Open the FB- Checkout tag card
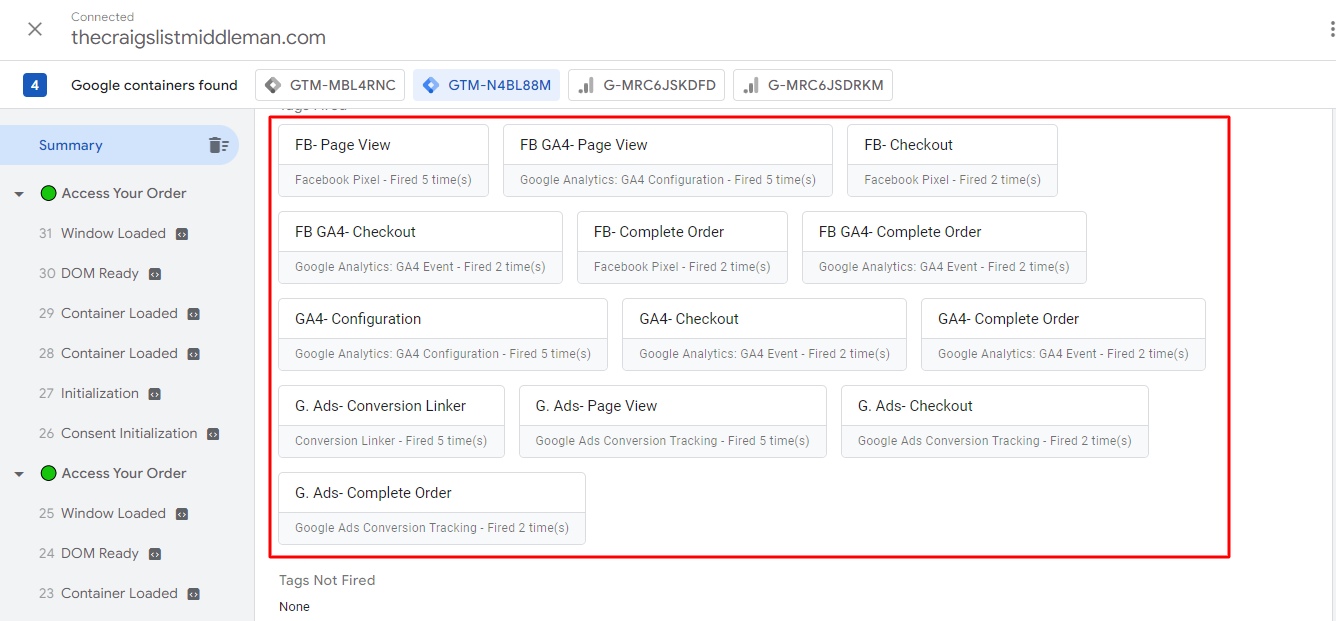Screen dimensions: 1336x621 pos(953,160)
